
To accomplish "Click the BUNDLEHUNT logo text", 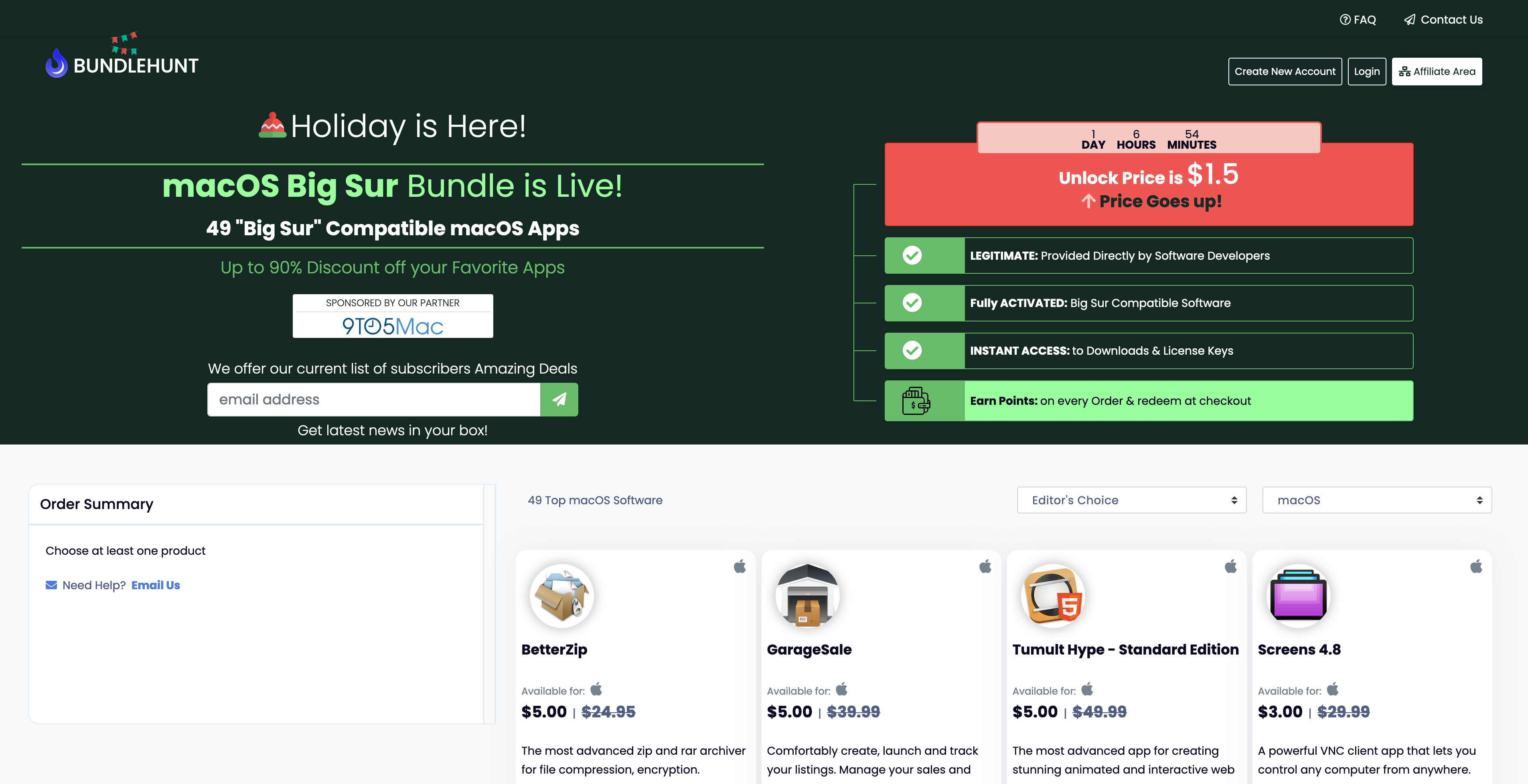I will (136, 66).
